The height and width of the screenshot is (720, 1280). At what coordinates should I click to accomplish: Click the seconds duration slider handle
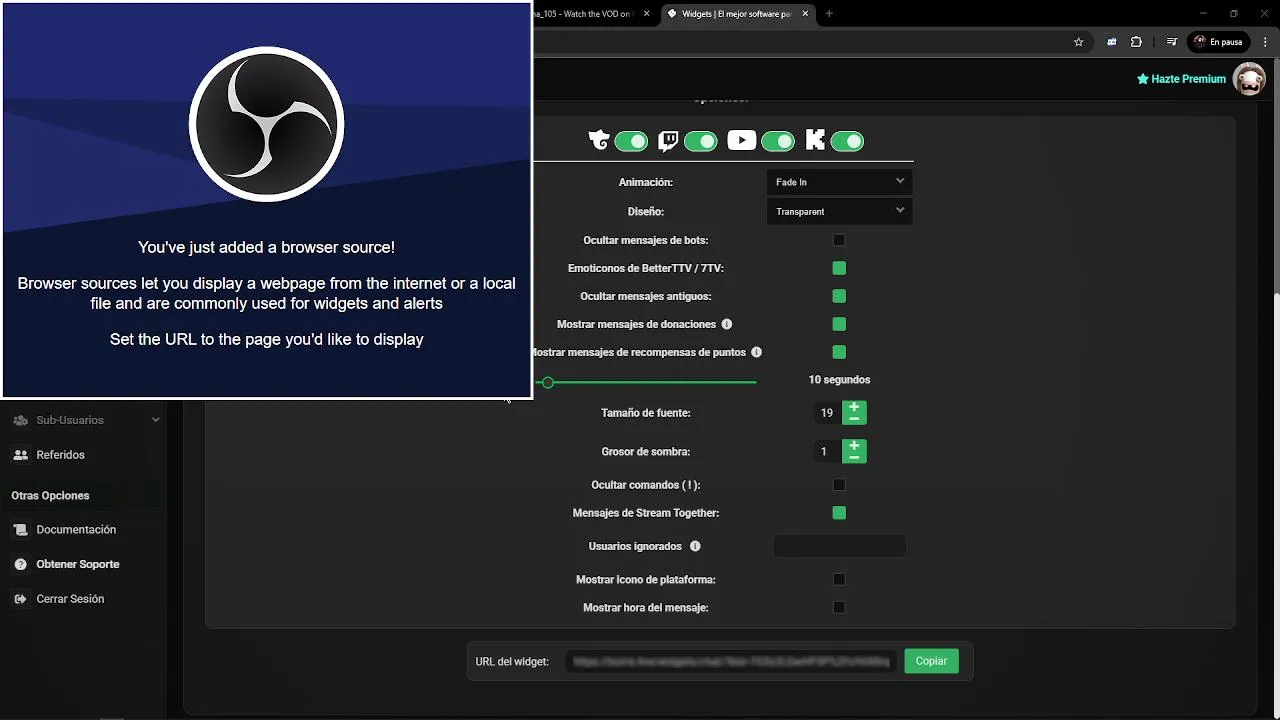point(547,382)
